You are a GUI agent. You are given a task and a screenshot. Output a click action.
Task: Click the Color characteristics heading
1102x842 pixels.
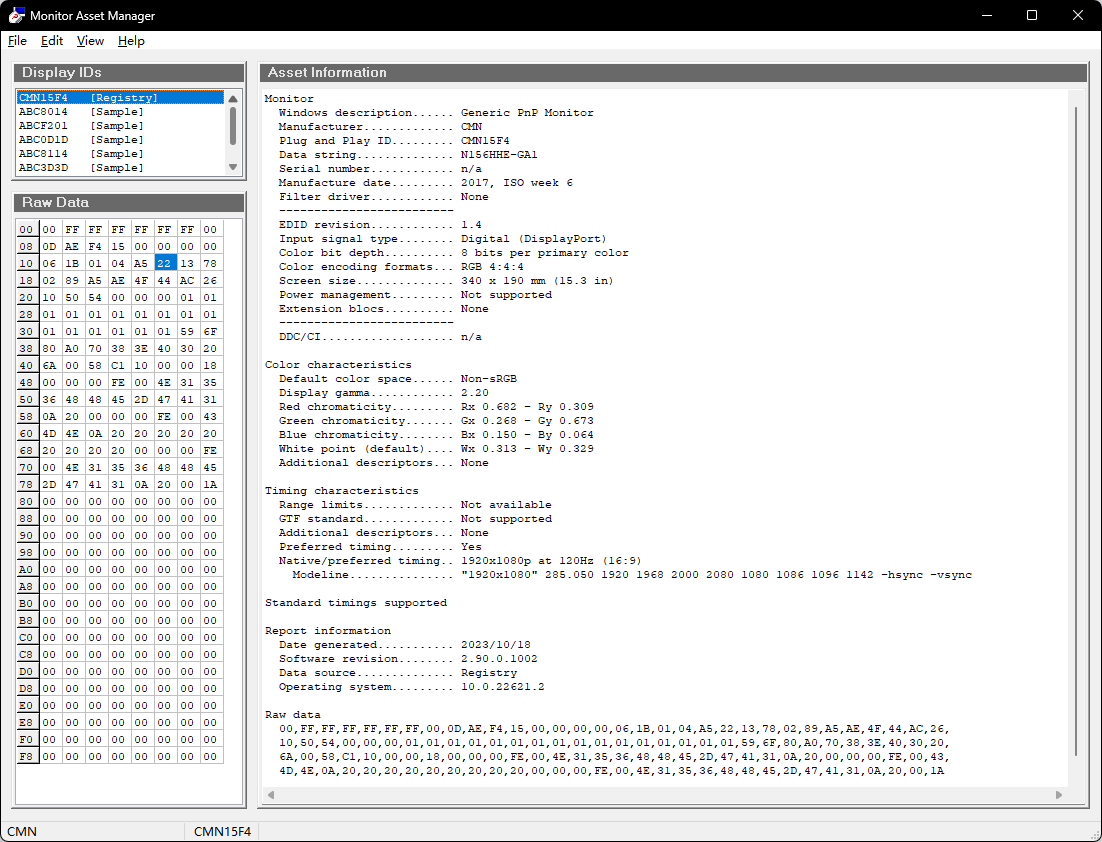[338, 365]
